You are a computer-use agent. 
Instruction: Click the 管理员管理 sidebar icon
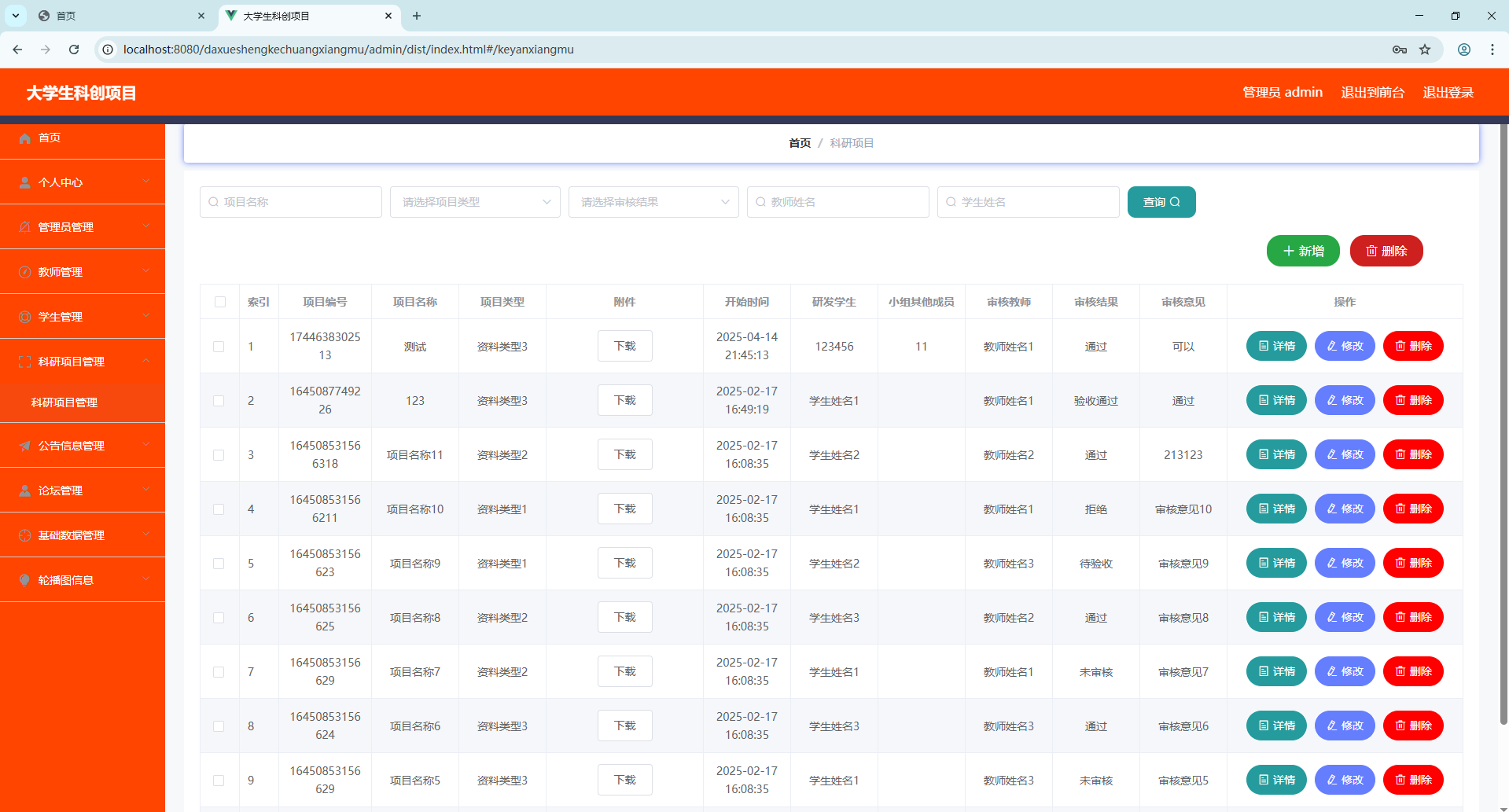[x=24, y=227]
